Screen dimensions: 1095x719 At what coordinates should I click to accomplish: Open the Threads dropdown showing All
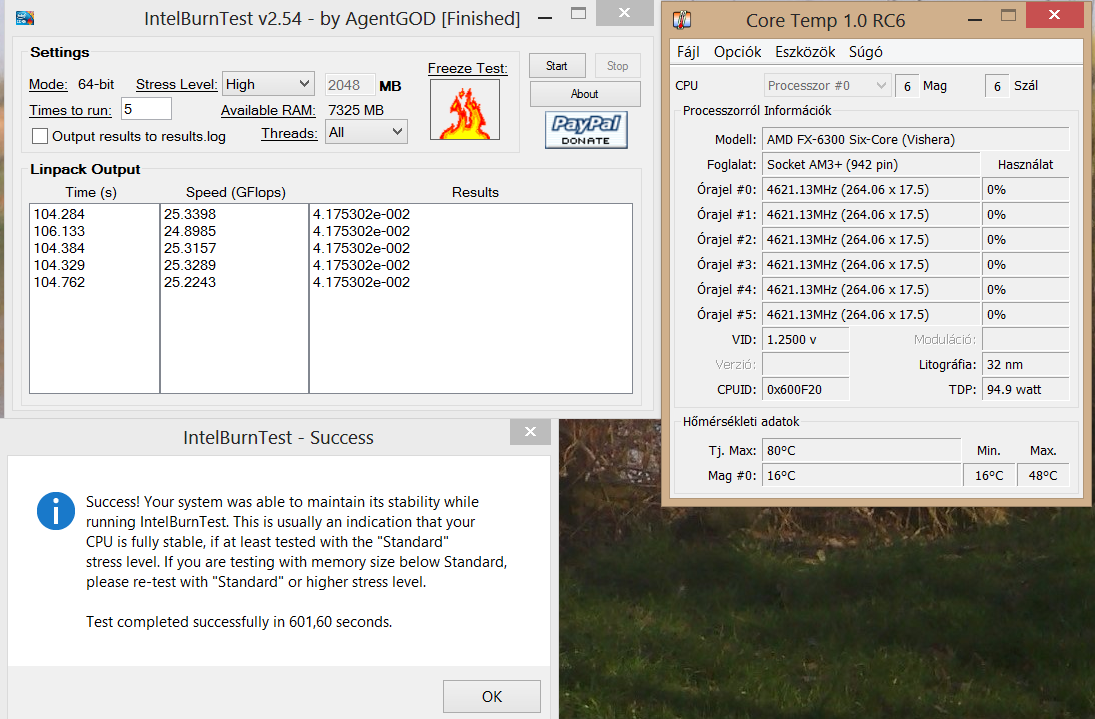(x=367, y=132)
